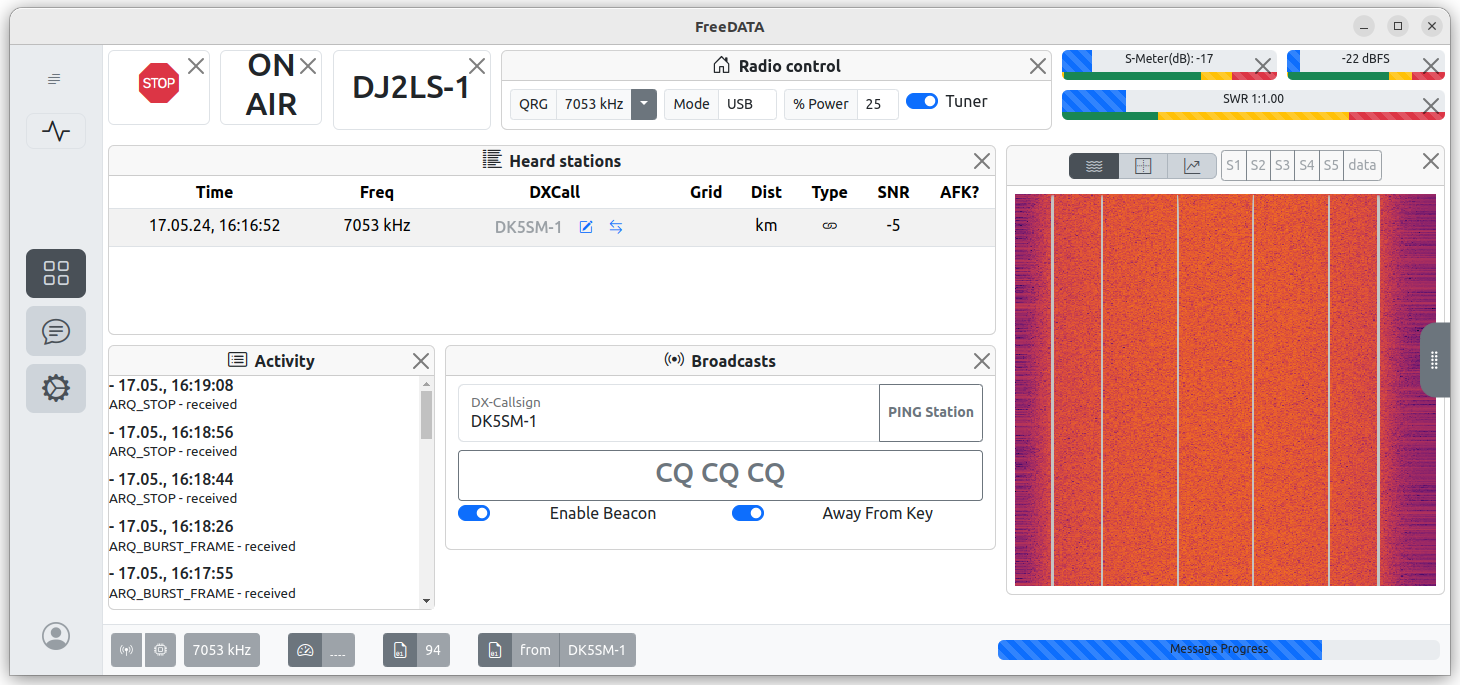1460x685 pixels.
Task: Click the side panel handle at right edge
Action: click(x=1435, y=360)
